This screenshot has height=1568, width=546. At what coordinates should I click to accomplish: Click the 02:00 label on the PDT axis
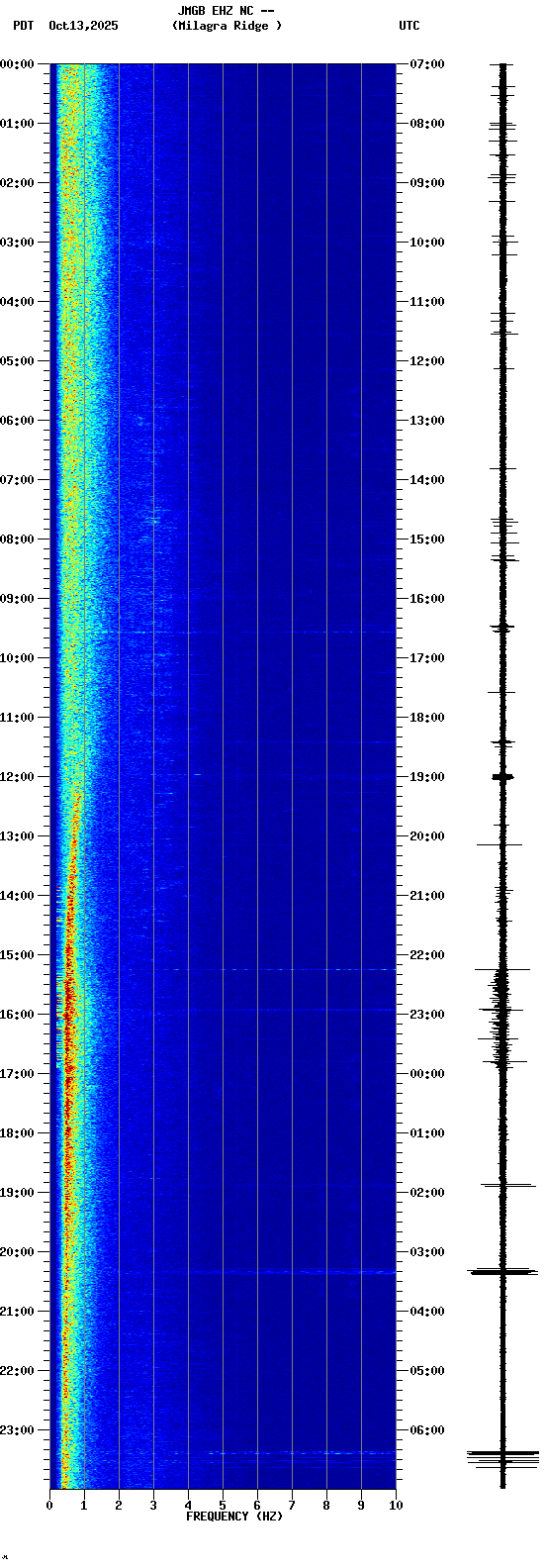[17, 183]
